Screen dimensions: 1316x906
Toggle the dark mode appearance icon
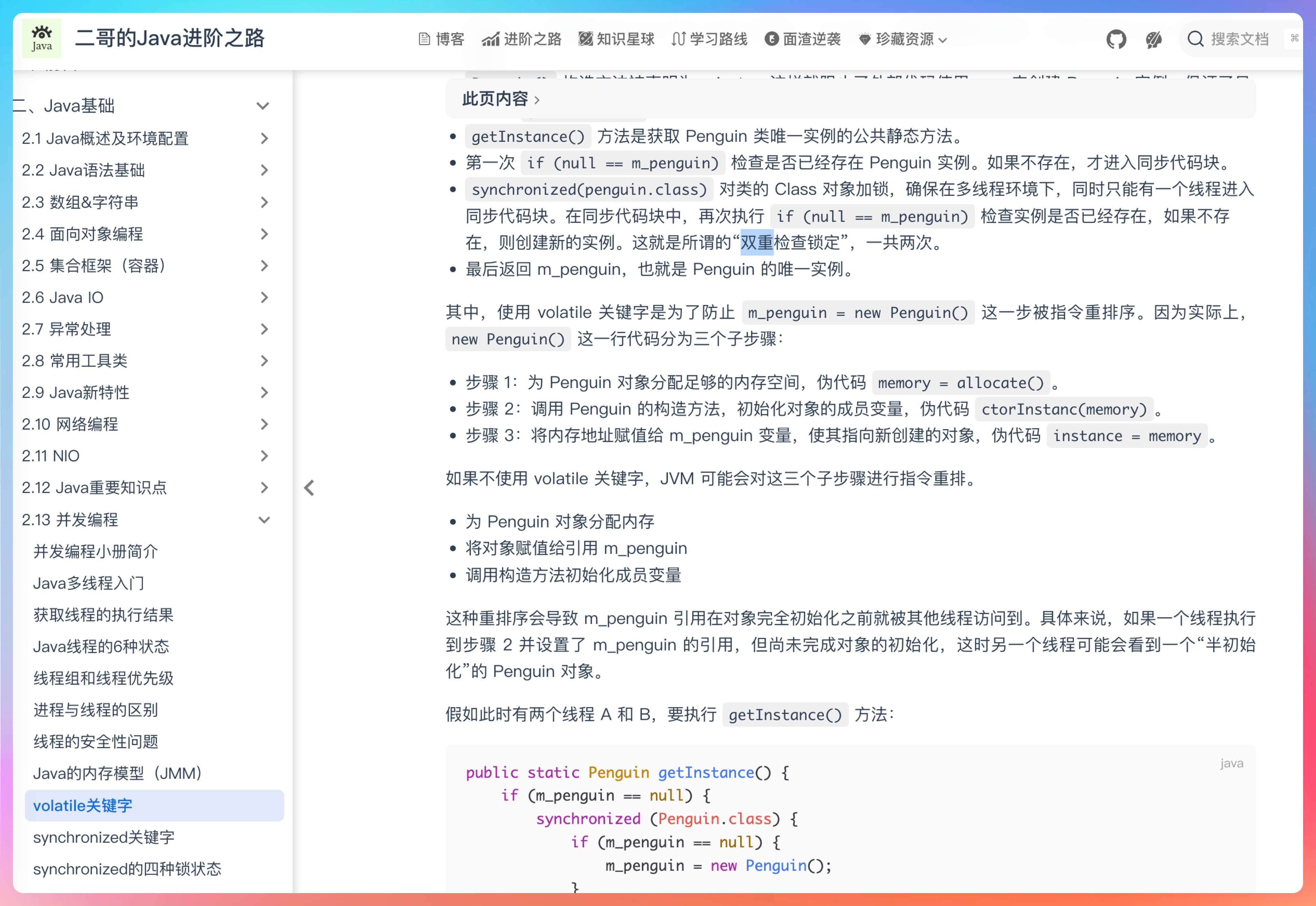(1153, 39)
